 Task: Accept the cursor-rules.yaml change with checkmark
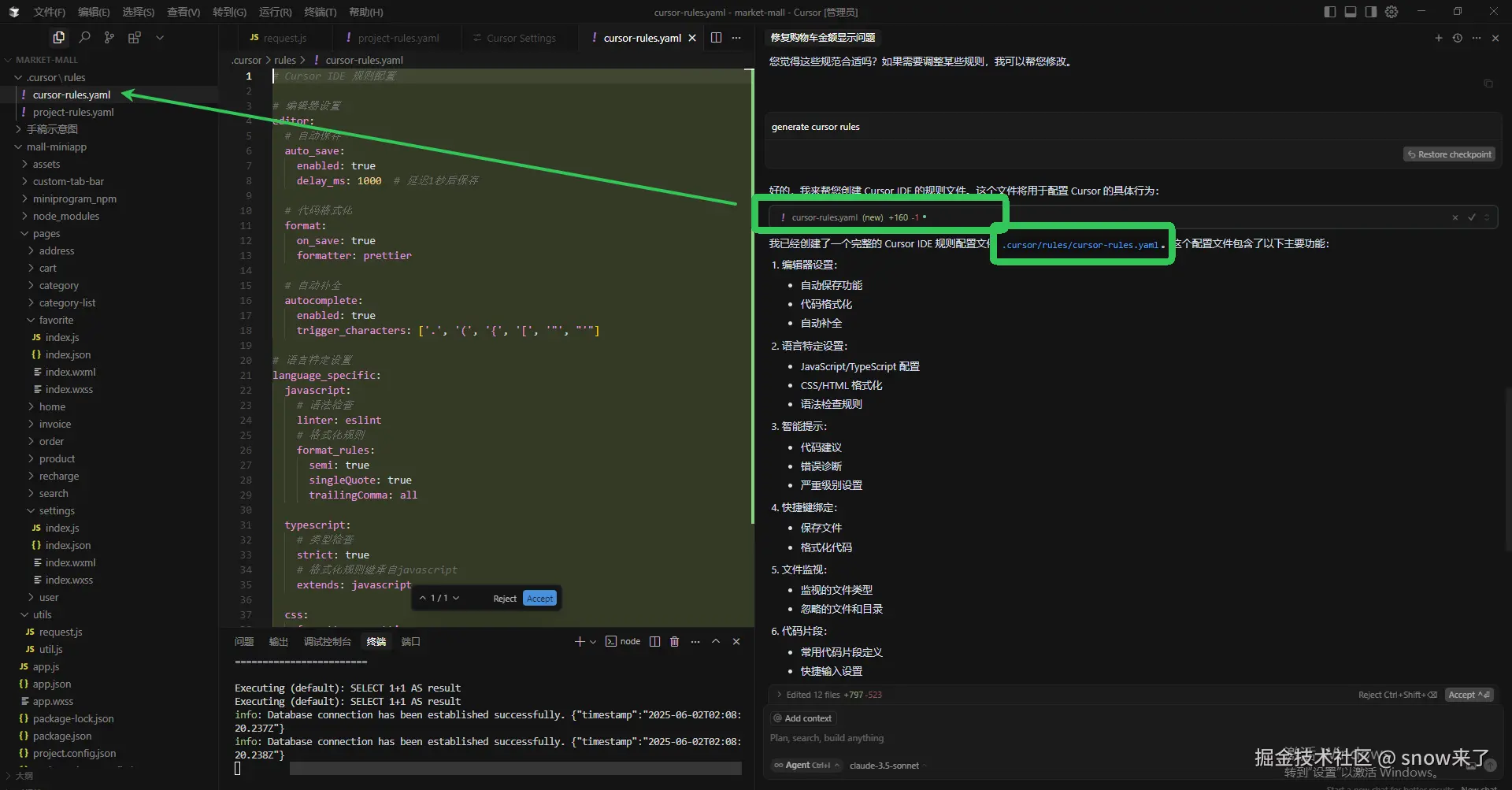tap(1472, 217)
